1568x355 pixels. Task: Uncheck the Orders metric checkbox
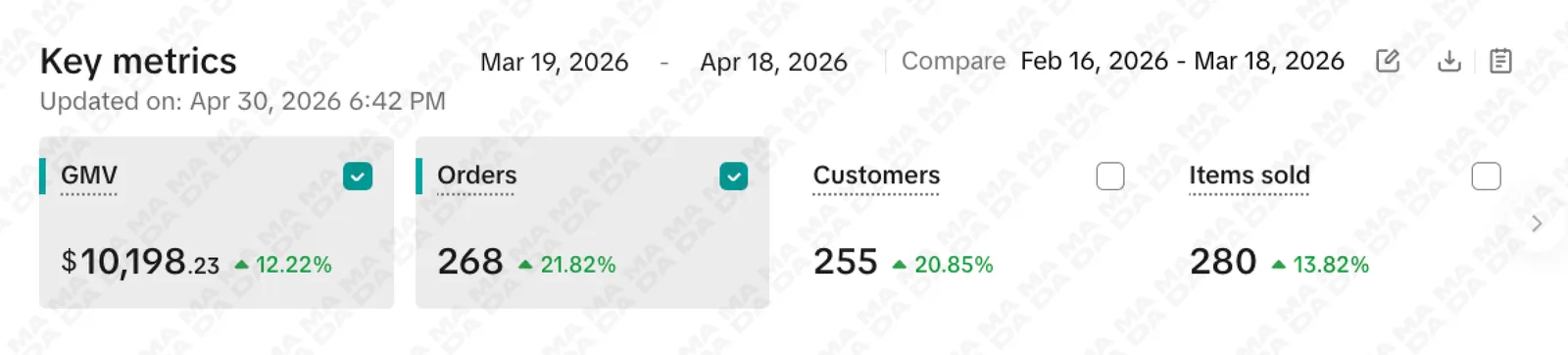(x=734, y=177)
